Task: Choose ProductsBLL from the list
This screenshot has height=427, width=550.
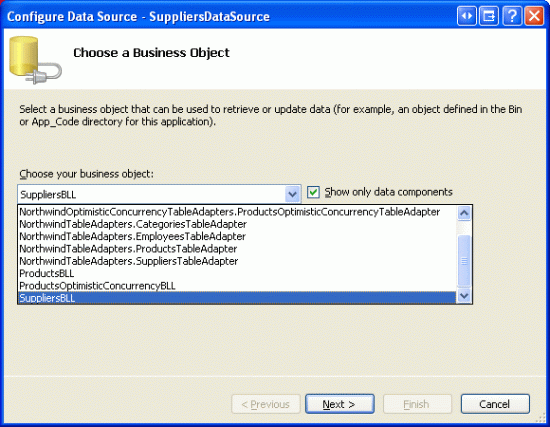Action: pos(237,273)
